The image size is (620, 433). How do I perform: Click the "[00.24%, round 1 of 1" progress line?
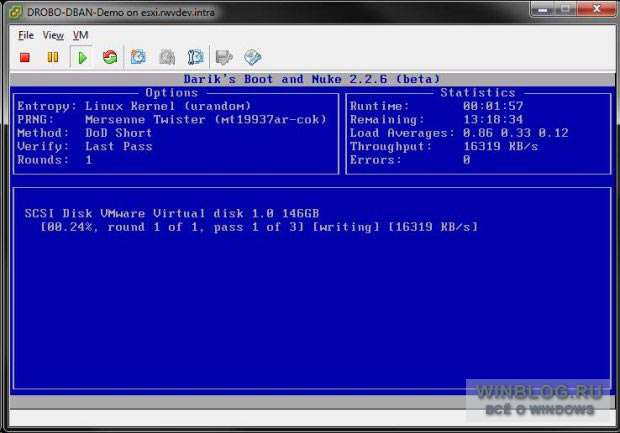click(x=259, y=227)
